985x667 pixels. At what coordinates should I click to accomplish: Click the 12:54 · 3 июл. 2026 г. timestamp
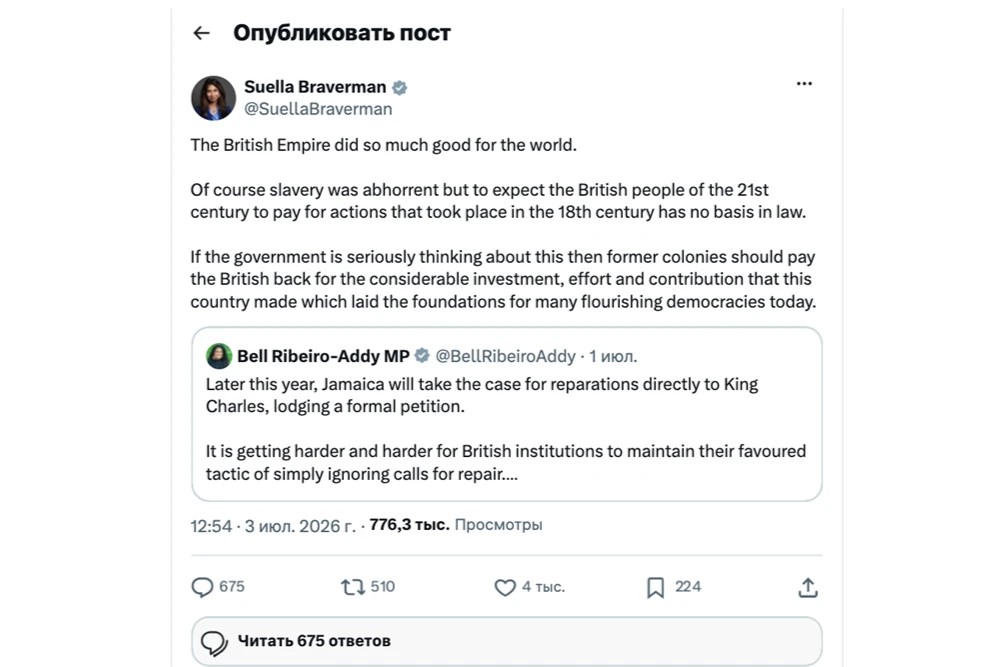click(273, 526)
